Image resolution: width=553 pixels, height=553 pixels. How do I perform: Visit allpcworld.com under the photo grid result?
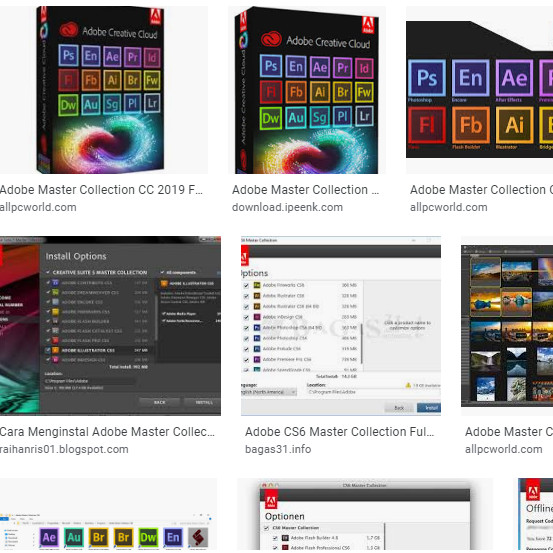point(504,449)
